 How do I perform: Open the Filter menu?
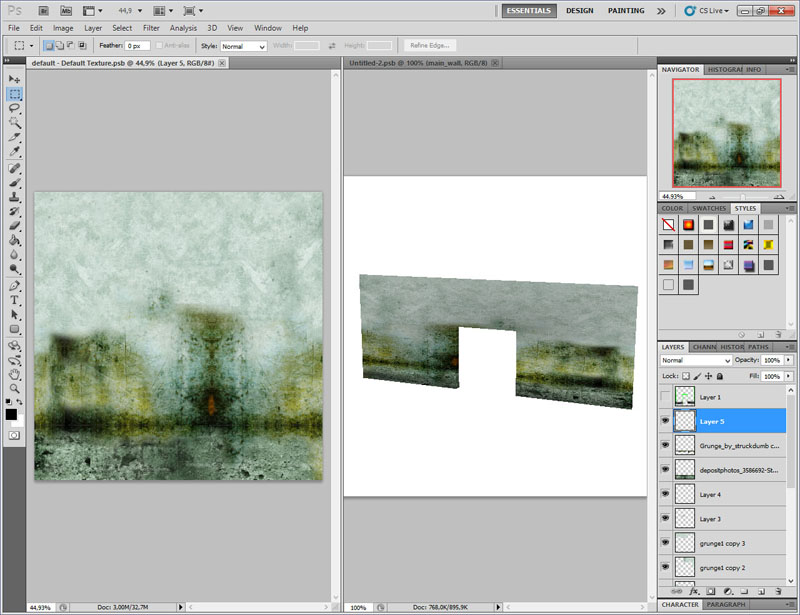click(x=151, y=28)
